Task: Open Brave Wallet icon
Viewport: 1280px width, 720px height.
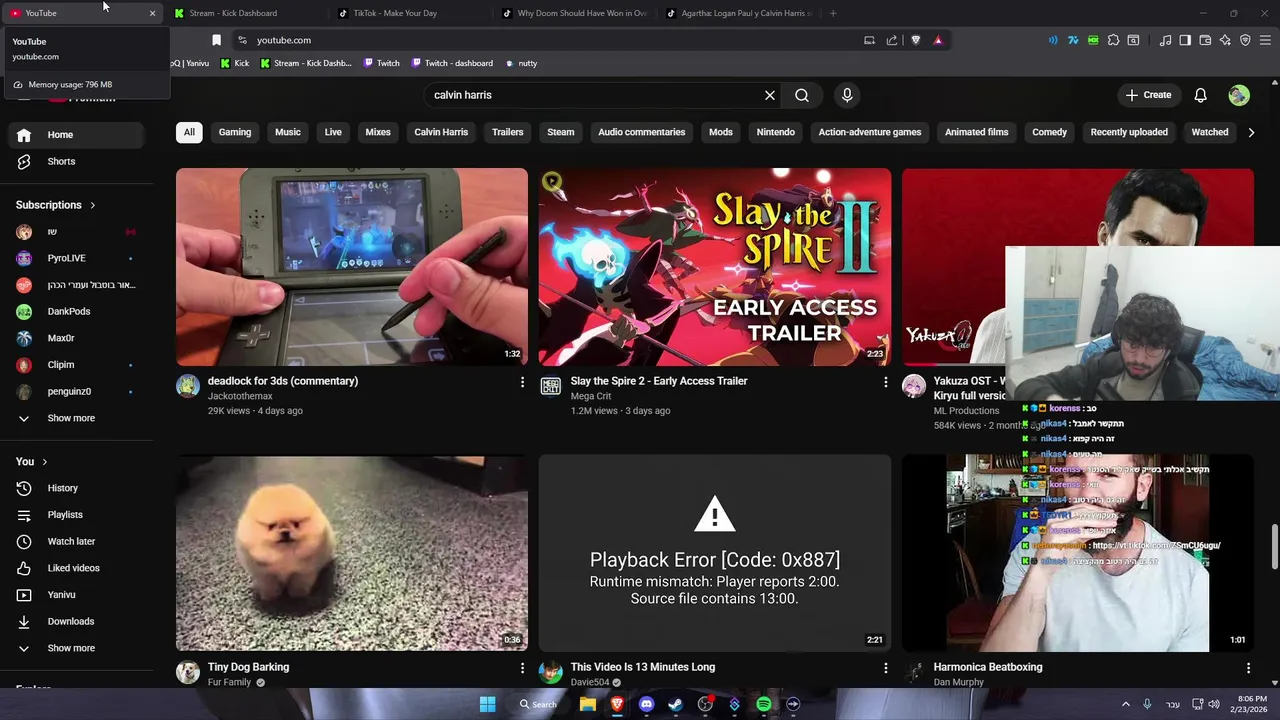Action: coord(1205,40)
